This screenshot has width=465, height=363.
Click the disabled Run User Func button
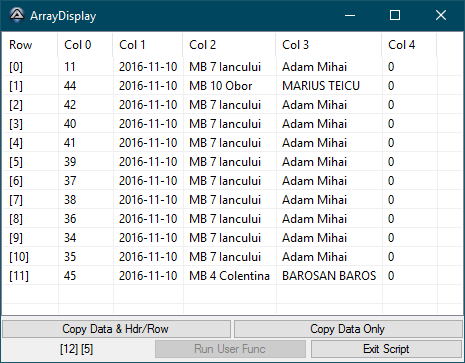coord(230,349)
